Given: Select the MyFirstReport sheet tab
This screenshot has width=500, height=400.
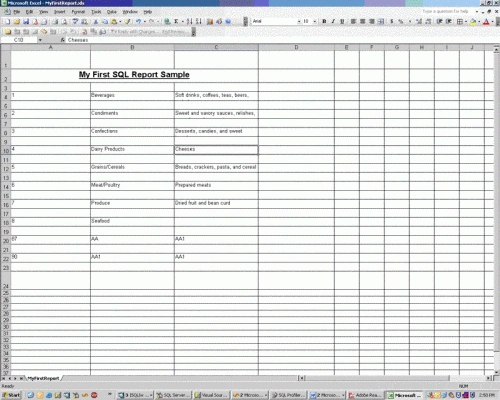Looking at the screenshot, I should pyautogui.click(x=43, y=378).
